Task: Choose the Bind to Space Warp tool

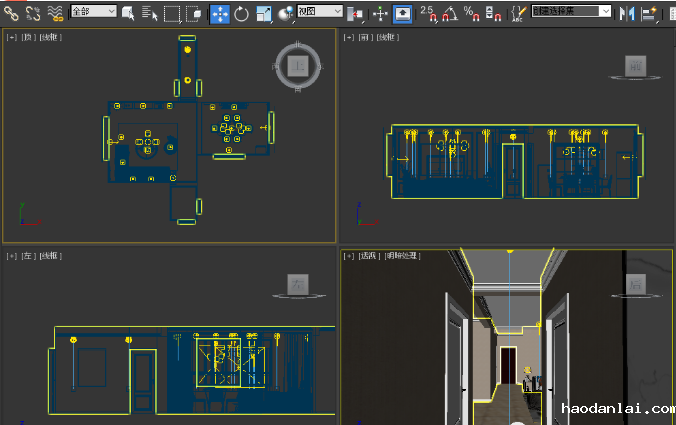Action: coord(55,13)
